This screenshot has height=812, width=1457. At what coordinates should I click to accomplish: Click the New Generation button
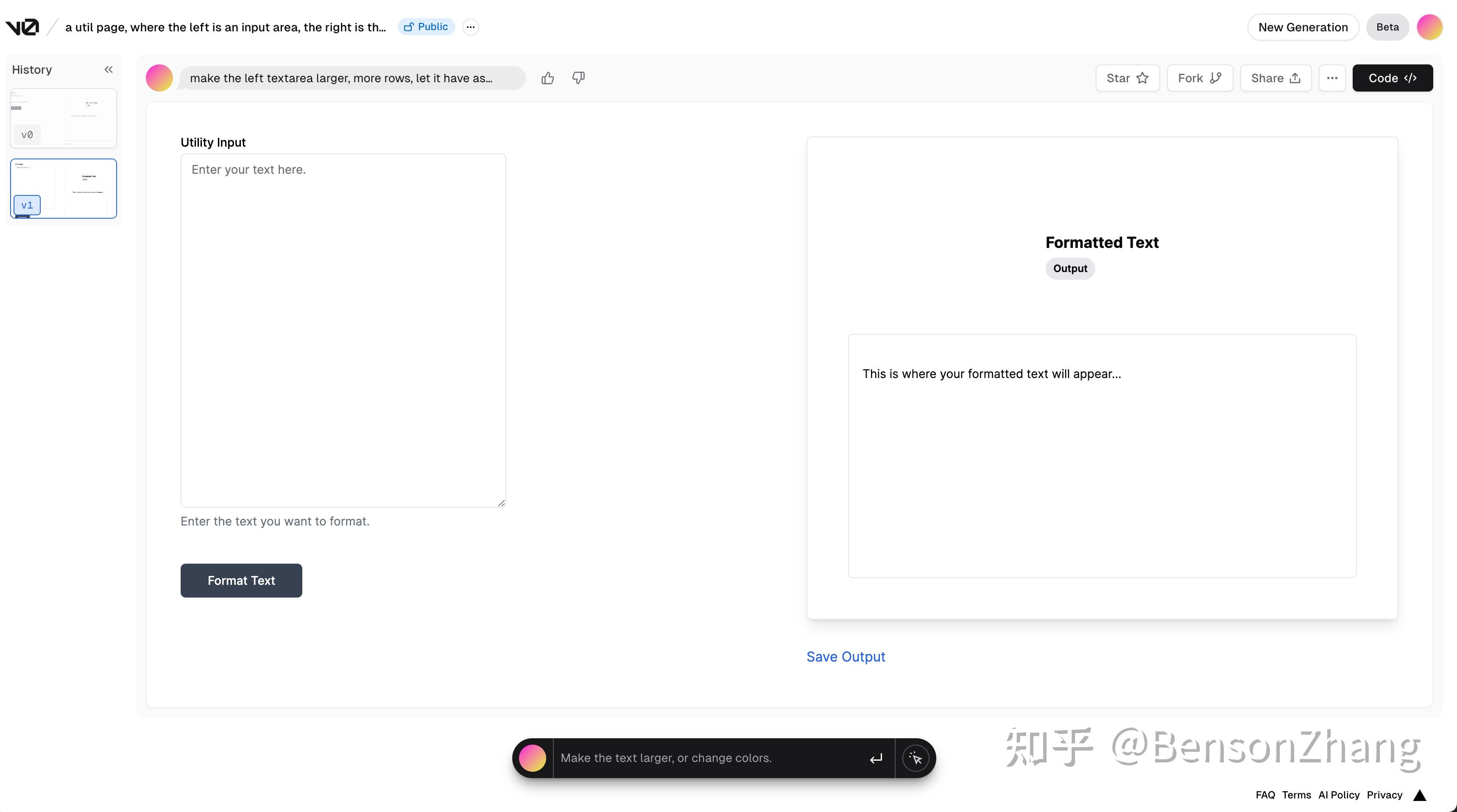[1302, 27]
